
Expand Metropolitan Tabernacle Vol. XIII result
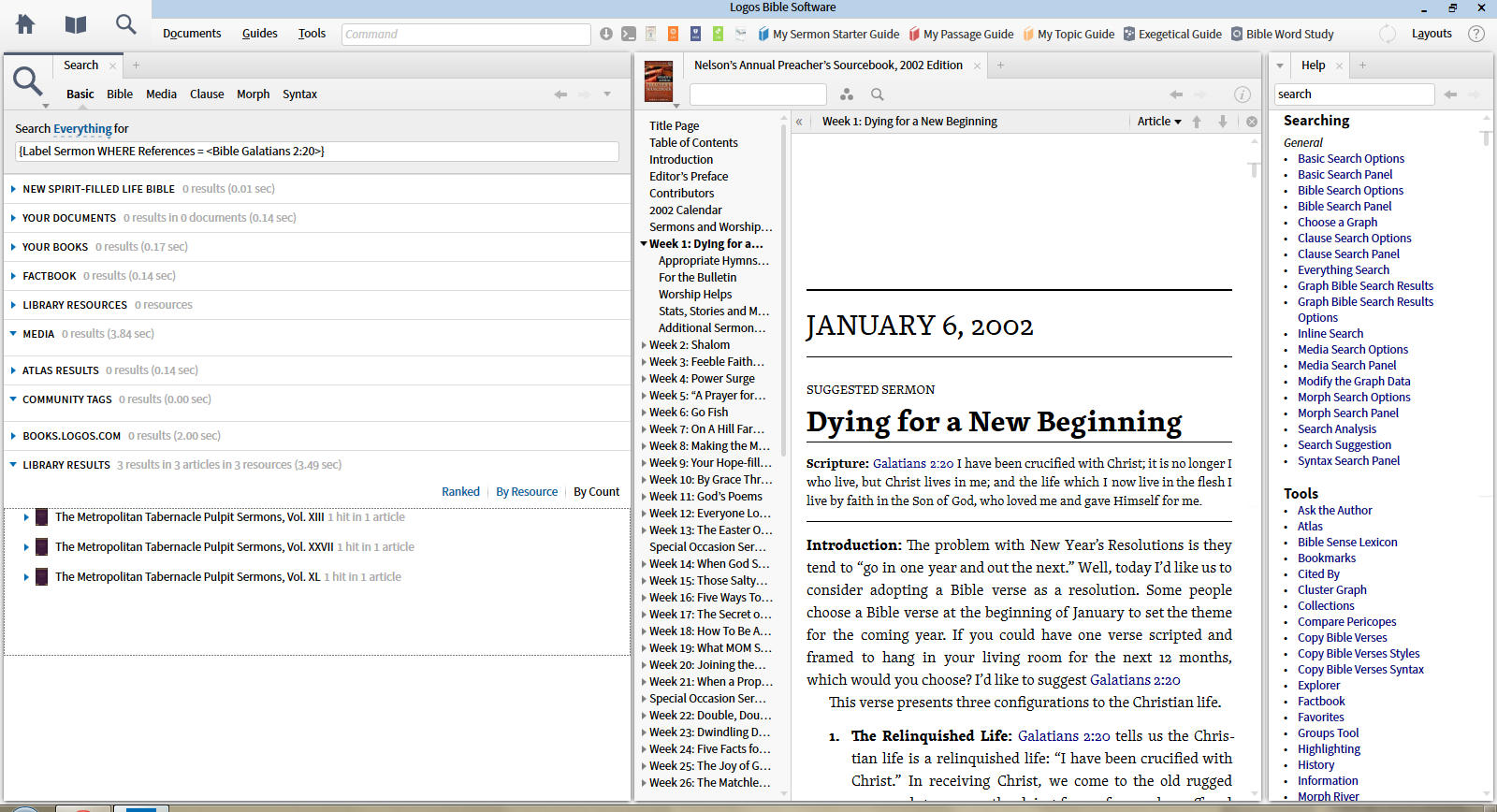[25, 517]
